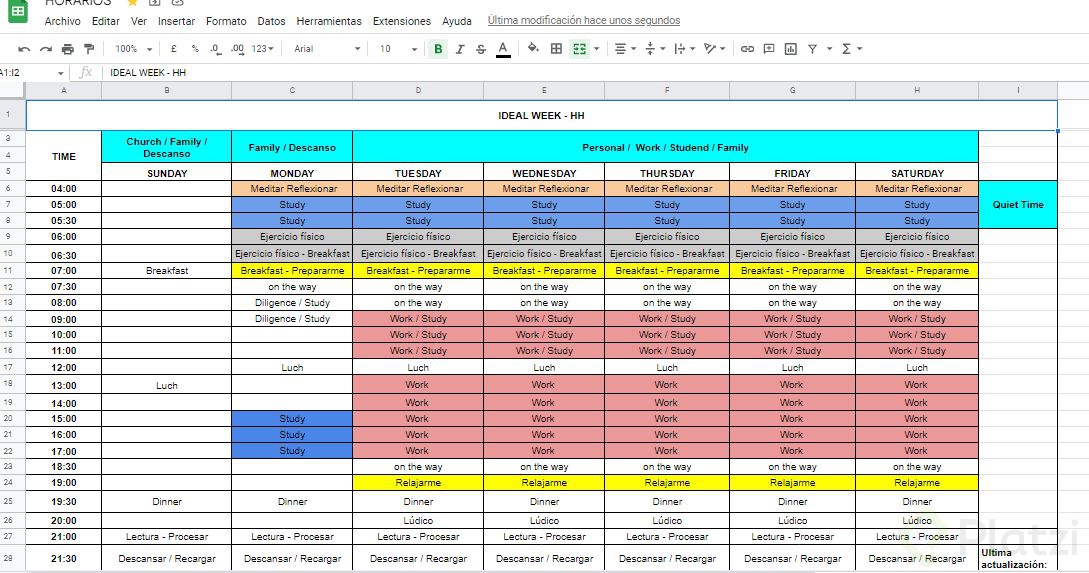Open the Arial font dropdown

coord(326,49)
